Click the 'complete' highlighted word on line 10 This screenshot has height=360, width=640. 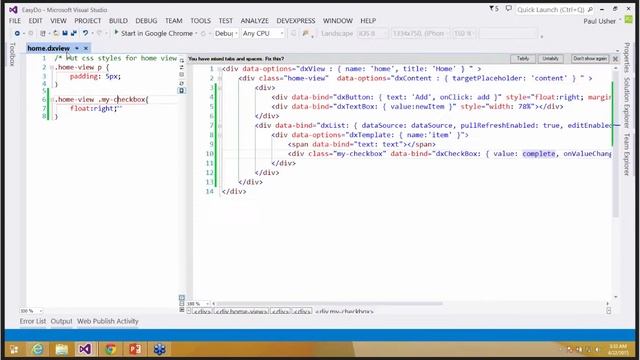pos(539,154)
